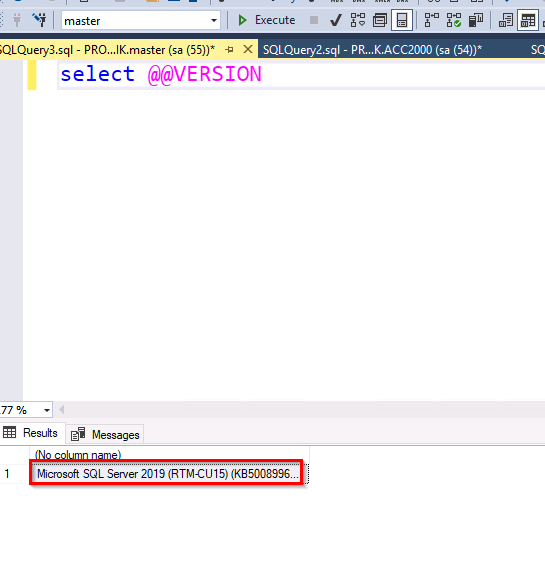Pin the SQLQuery3.sql tab
This screenshot has height=578, width=545.
coord(229,49)
